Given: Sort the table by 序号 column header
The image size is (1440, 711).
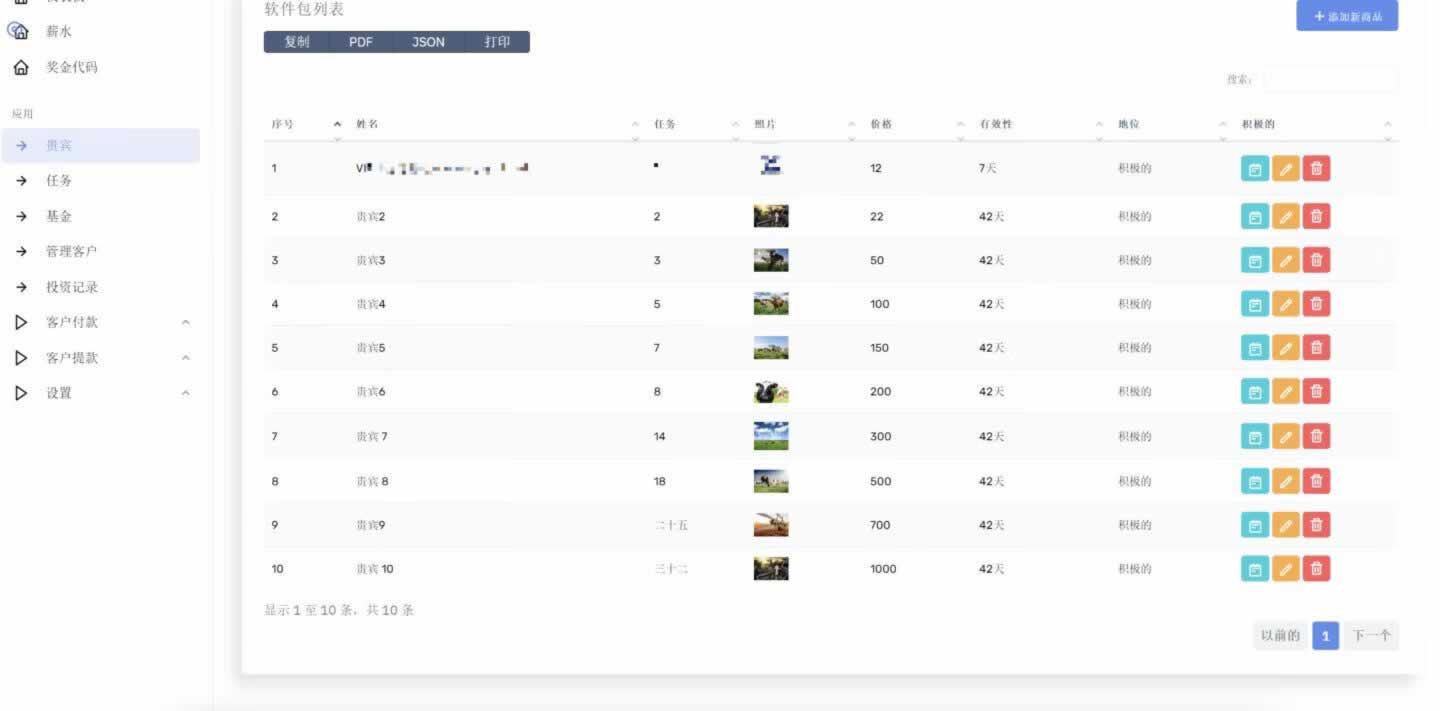Looking at the screenshot, I should 283,124.
